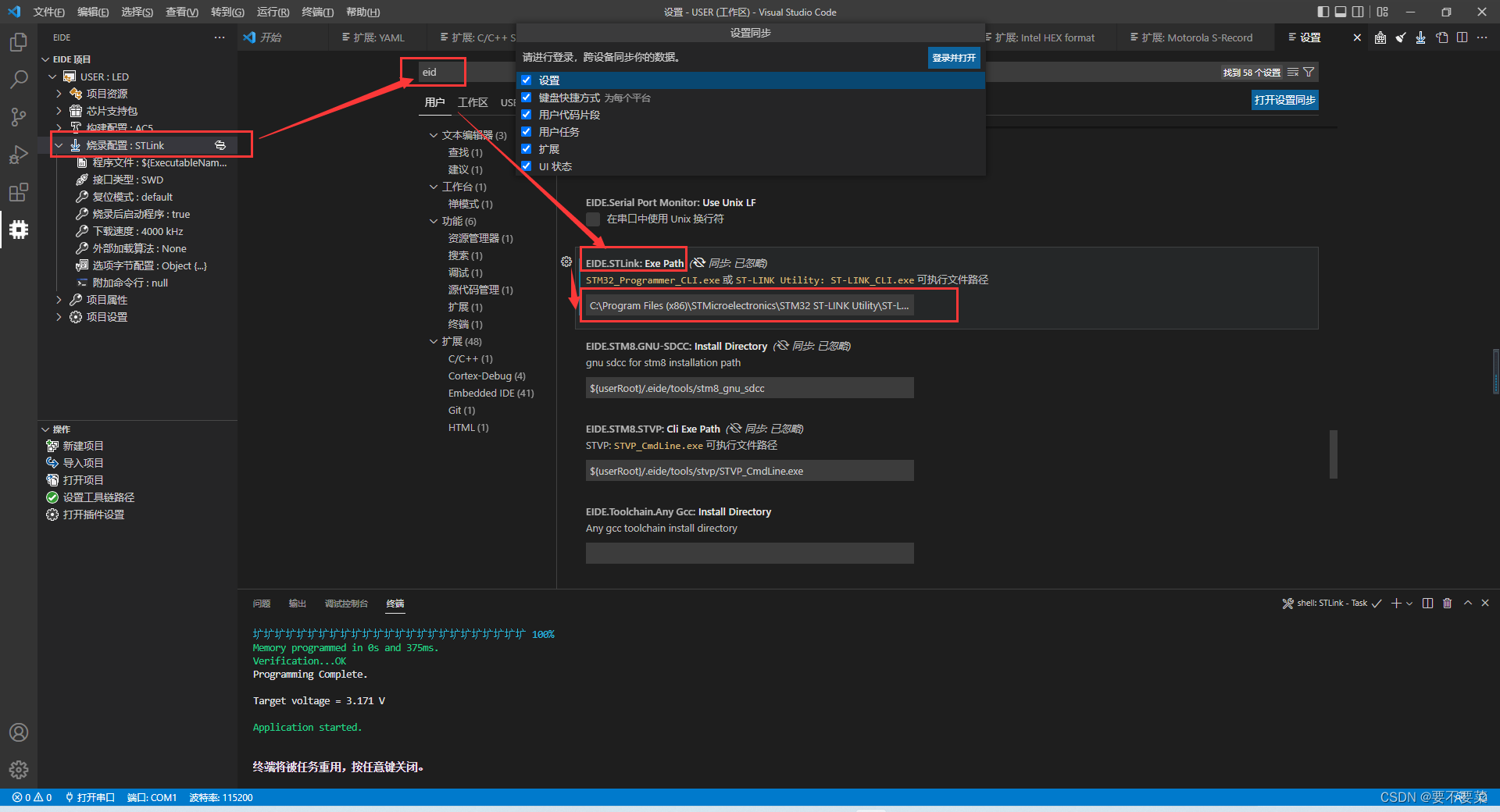
Task: Open settings JSON file icon
Action: click(1441, 37)
